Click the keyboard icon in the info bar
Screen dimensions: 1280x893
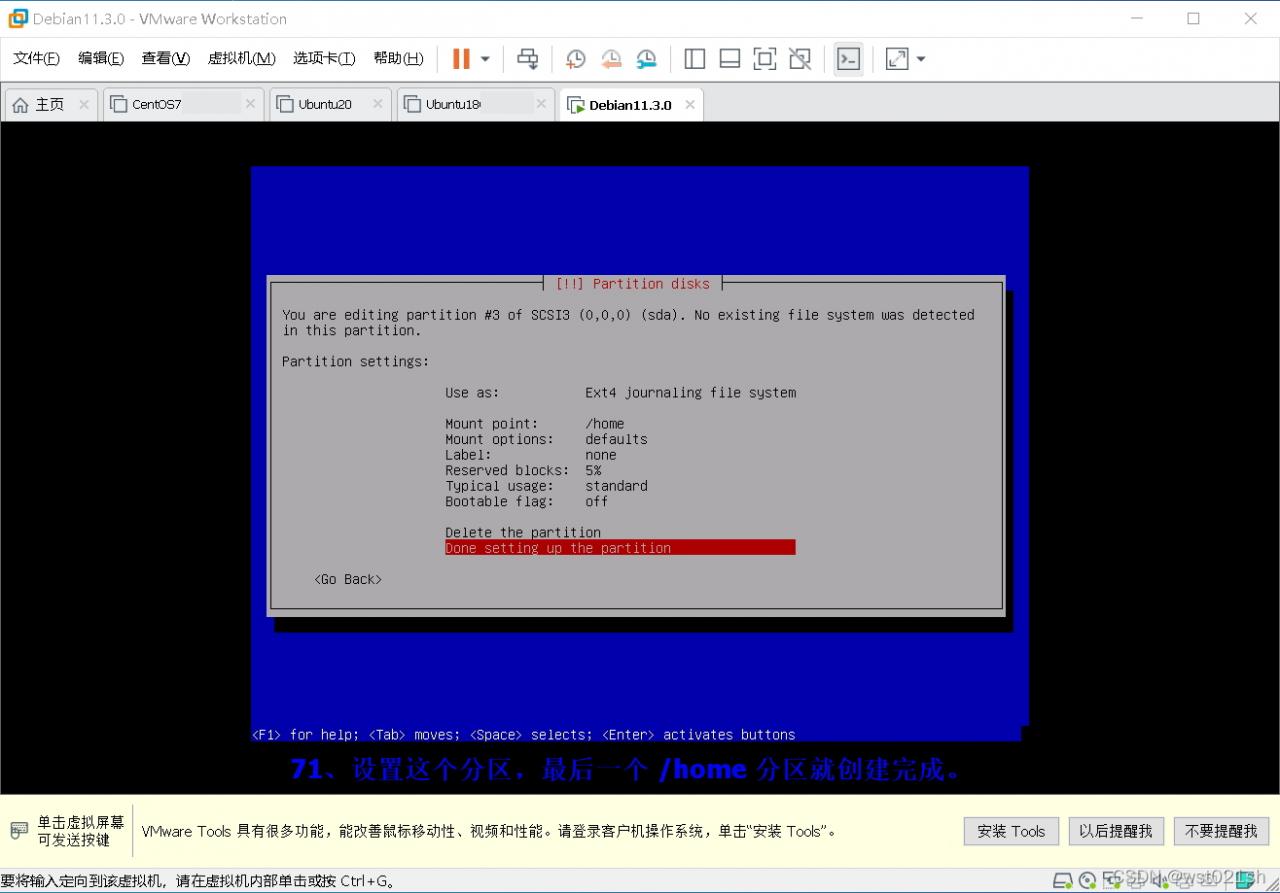coord(19,831)
